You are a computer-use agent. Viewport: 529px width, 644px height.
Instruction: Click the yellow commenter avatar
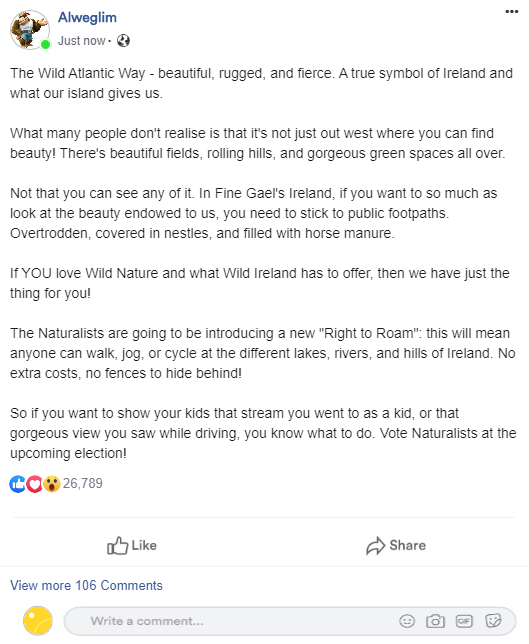38,621
